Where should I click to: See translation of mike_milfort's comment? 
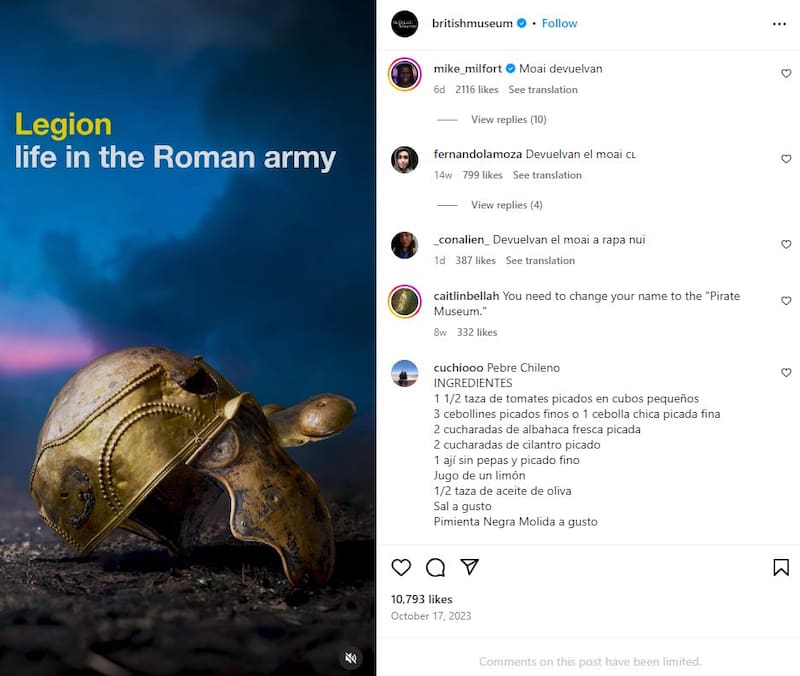coord(543,90)
